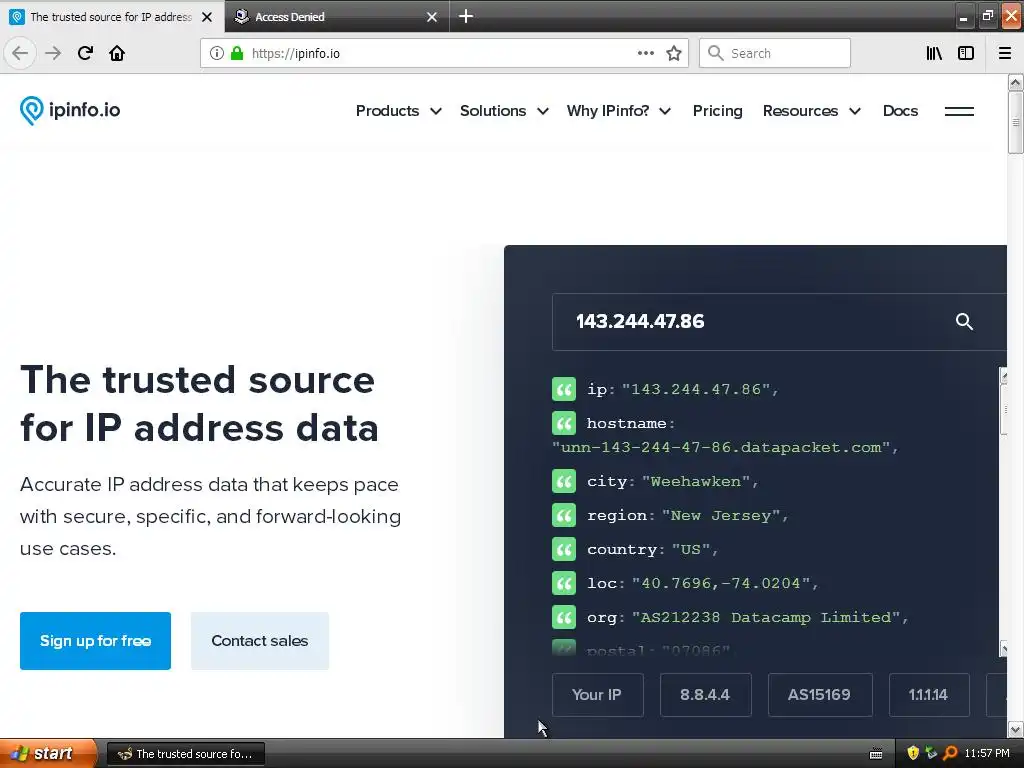
Task: Click quote icon beside hostname field
Action: [x=564, y=423]
